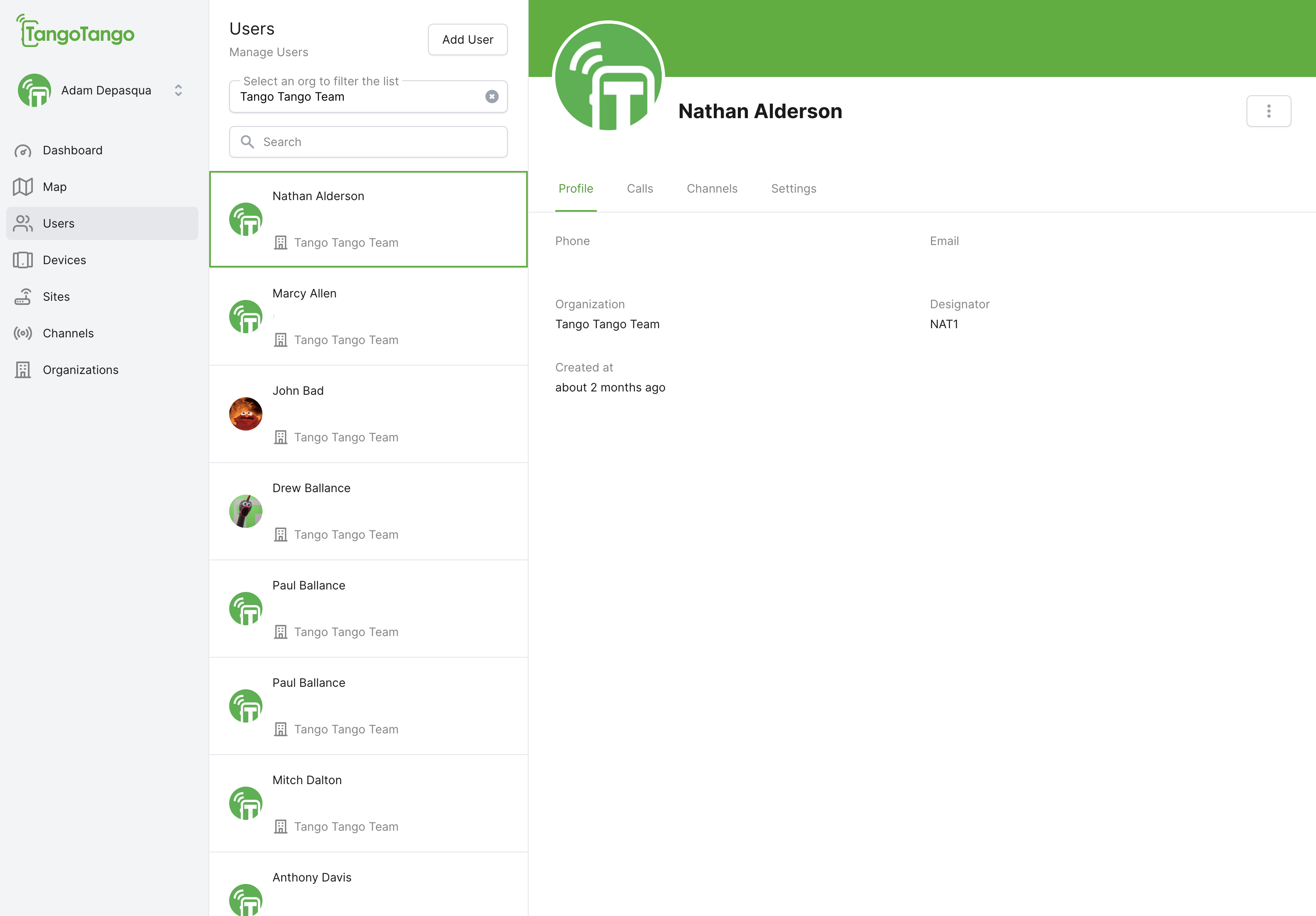Click the Add User button
1316x916 pixels.
[x=467, y=40]
